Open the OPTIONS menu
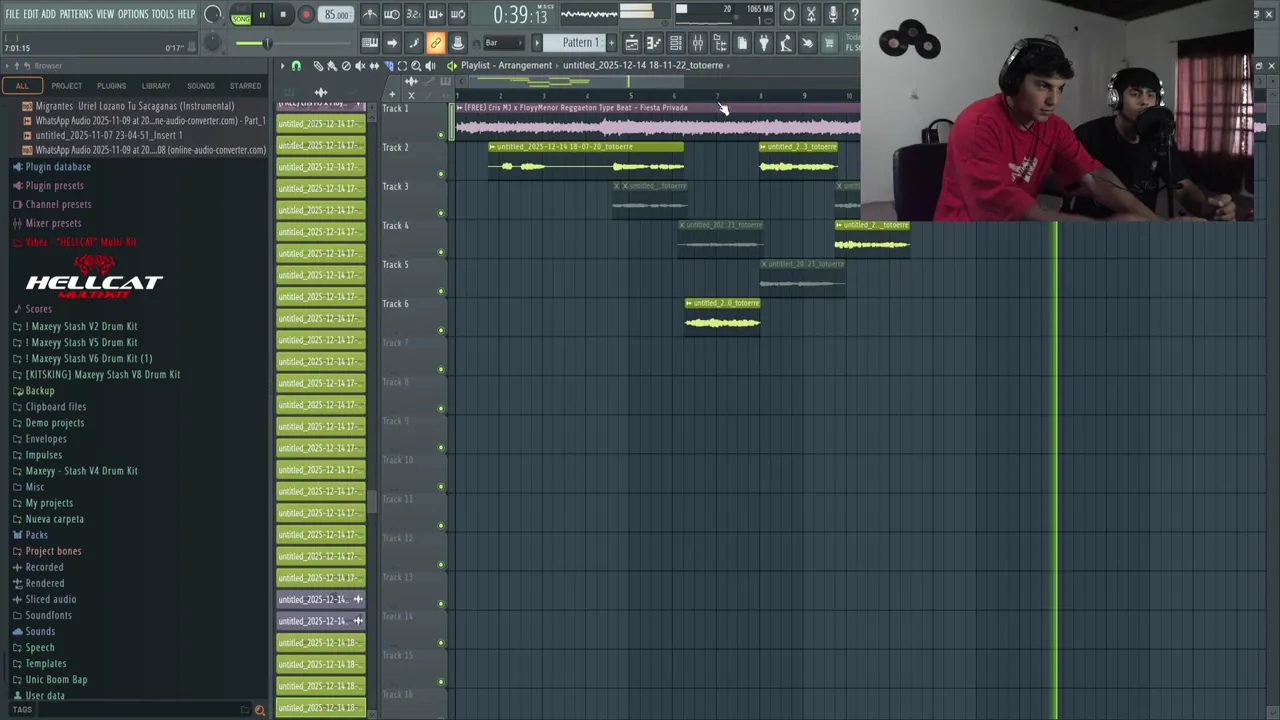Screen dimensions: 1280x720 coord(133,14)
